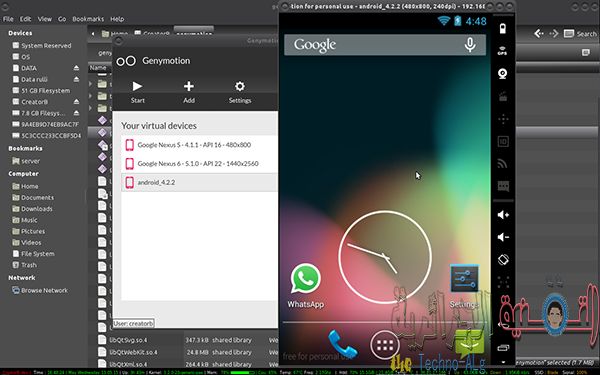Open the Android app drawer

(385, 345)
